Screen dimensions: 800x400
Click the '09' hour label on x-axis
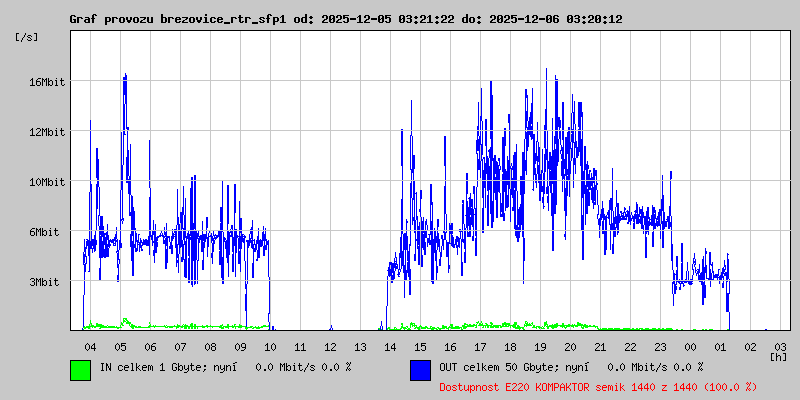pyautogui.click(x=240, y=347)
